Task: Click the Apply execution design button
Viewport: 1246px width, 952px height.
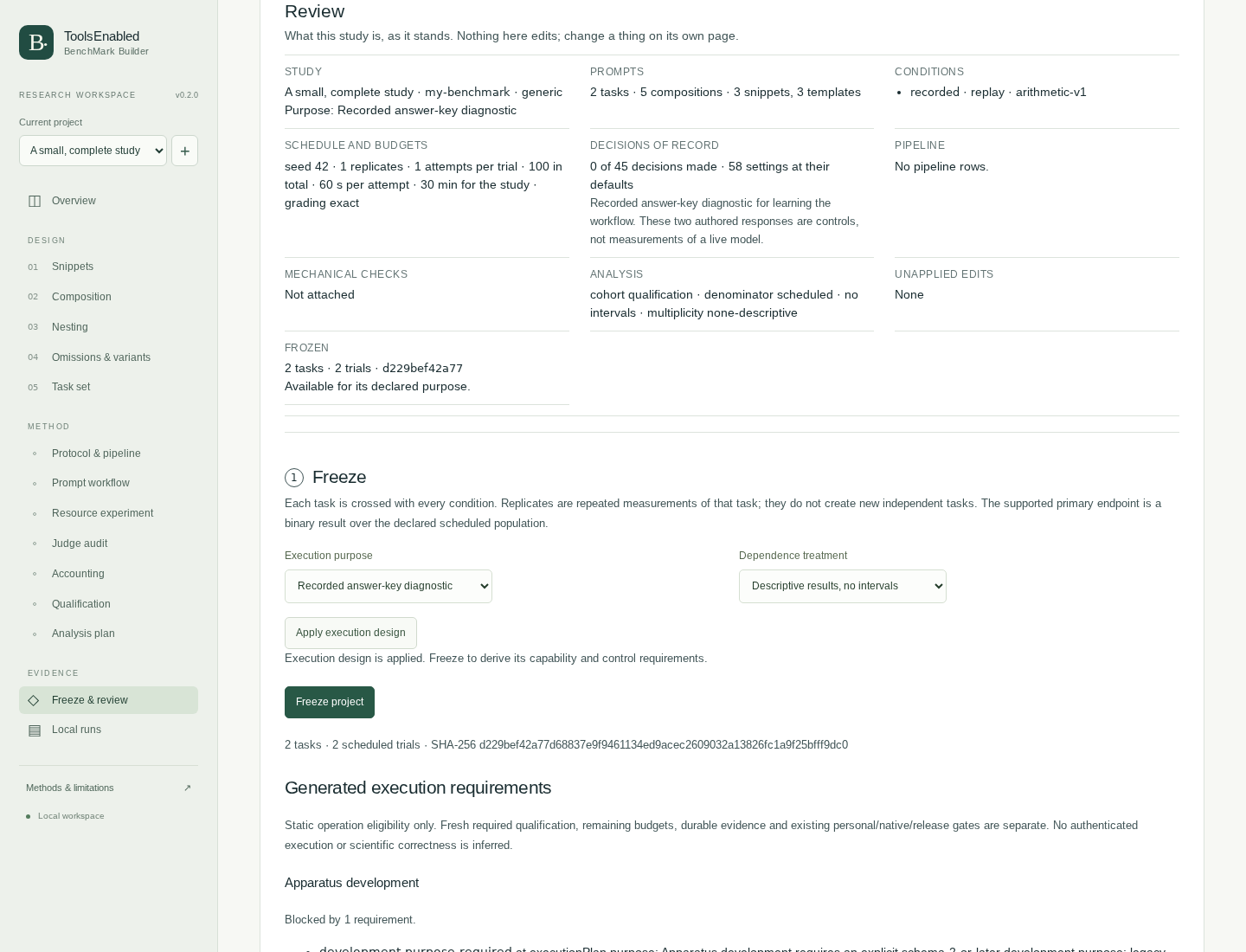Action: 350,633
